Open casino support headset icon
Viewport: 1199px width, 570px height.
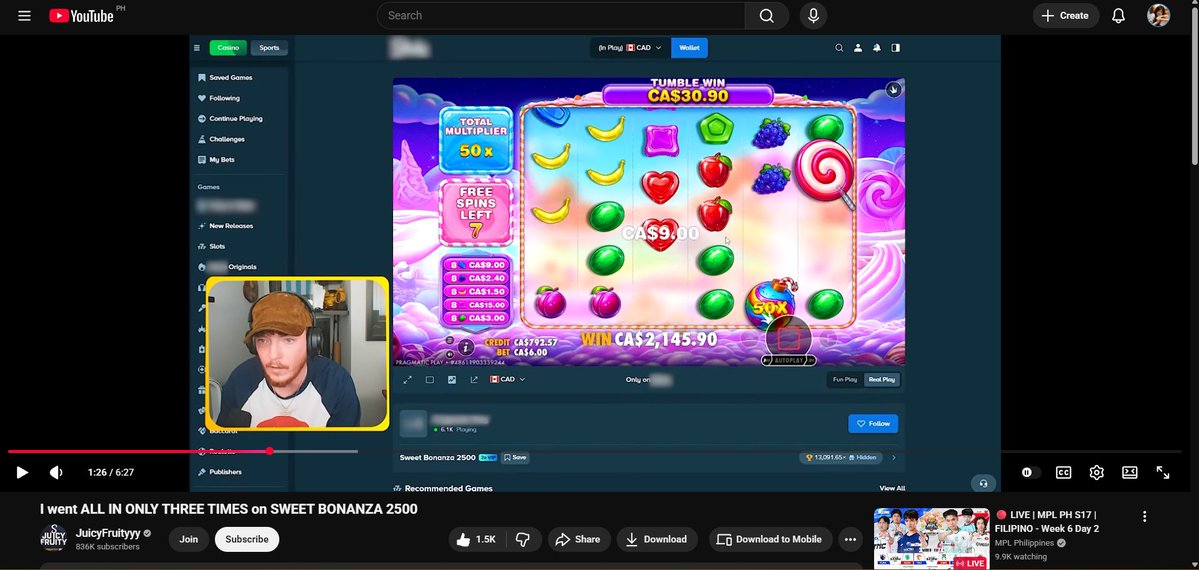983,484
